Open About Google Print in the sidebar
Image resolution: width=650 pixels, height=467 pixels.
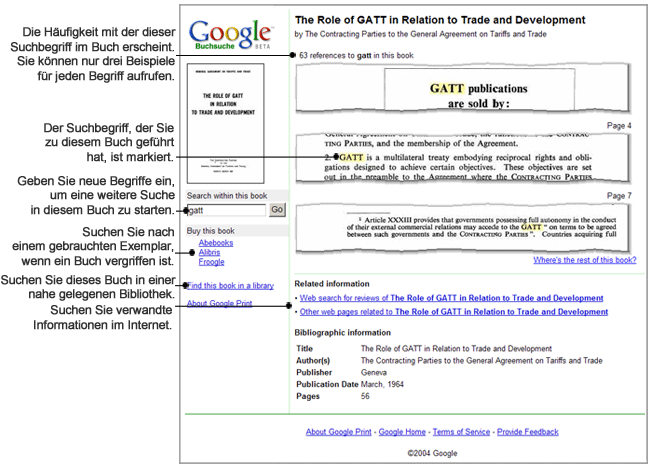tap(225, 303)
